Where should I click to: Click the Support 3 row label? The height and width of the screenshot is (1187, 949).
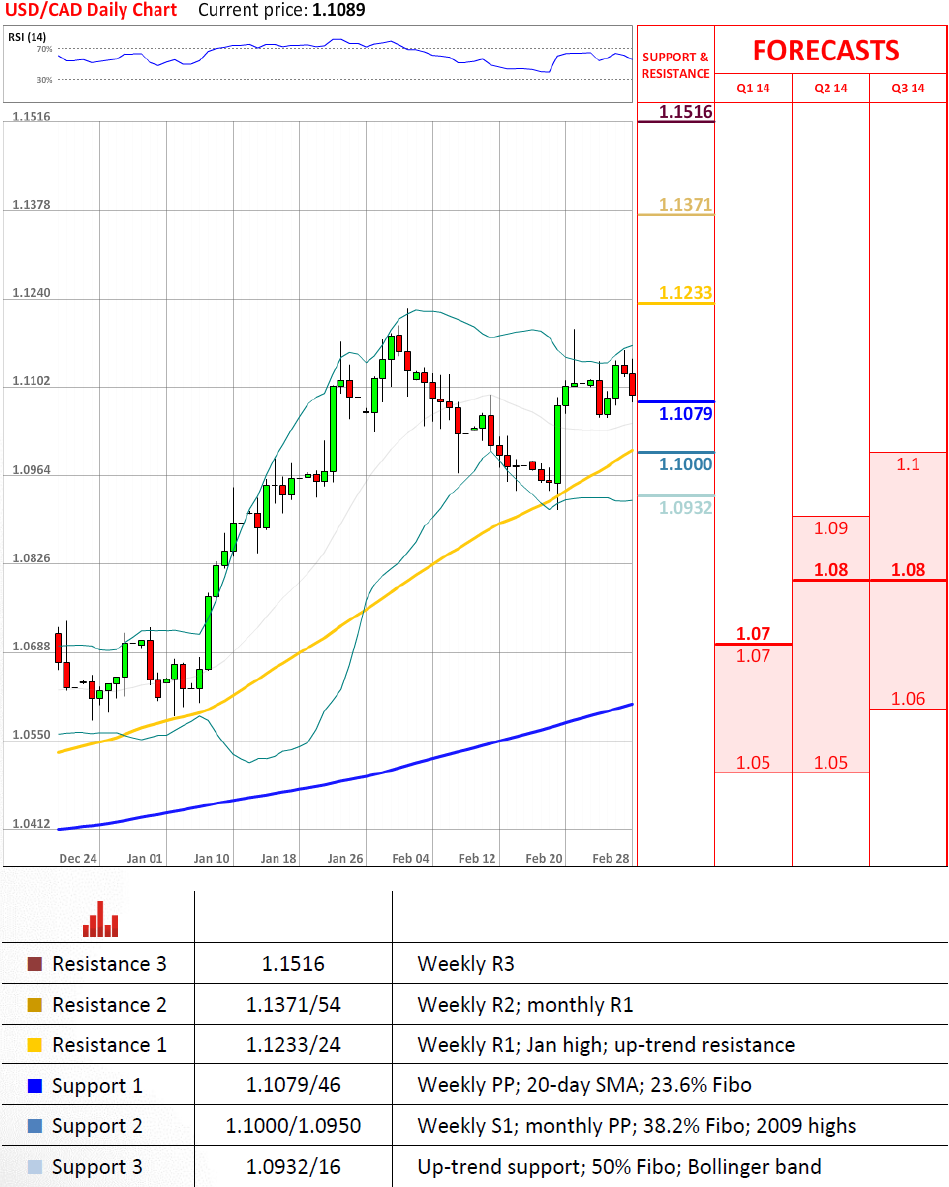(x=97, y=1167)
